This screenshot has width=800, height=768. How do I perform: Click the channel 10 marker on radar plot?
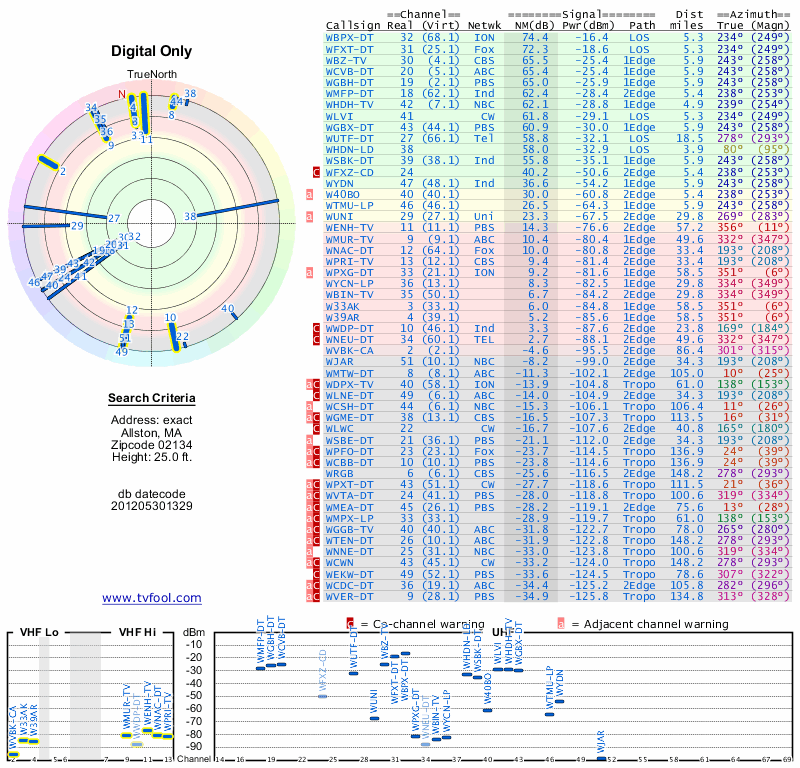click(173, 337)
